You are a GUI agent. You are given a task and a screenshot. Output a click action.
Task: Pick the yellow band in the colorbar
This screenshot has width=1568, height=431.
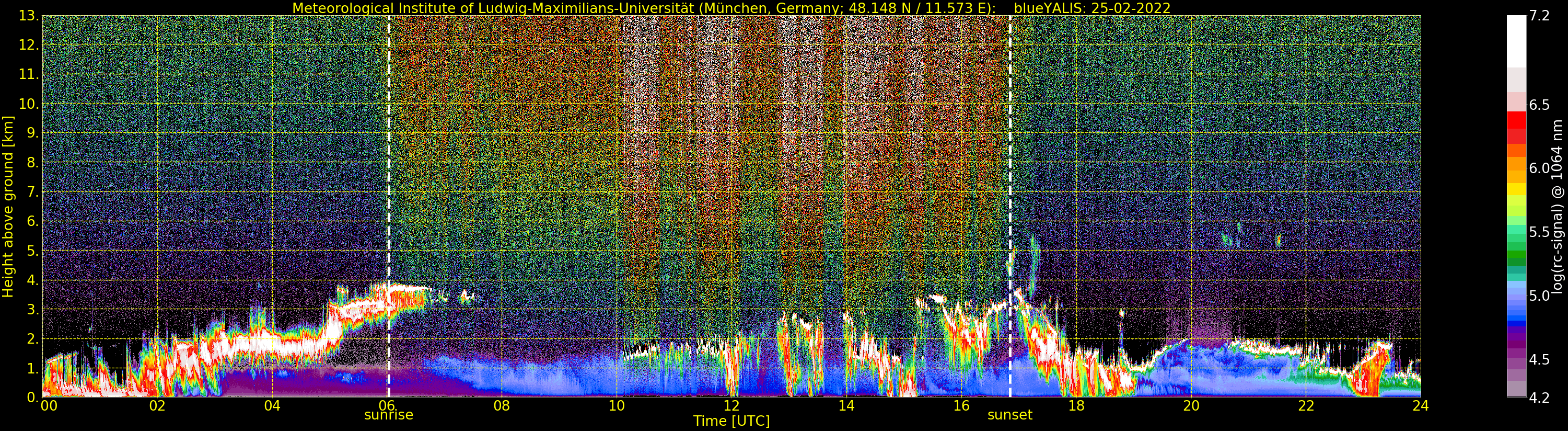tap(1516, 189)
